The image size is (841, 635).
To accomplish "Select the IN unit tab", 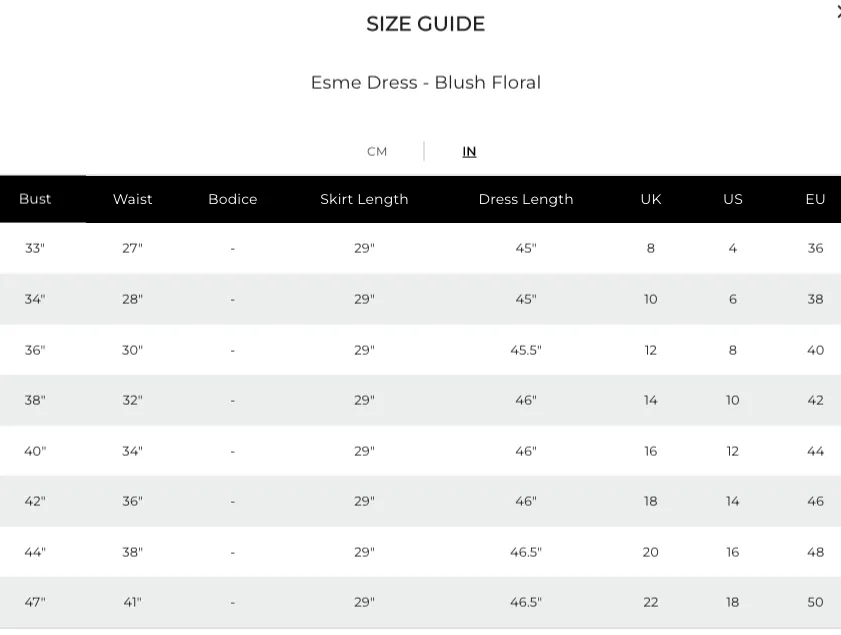I will (x=469, y=152).
